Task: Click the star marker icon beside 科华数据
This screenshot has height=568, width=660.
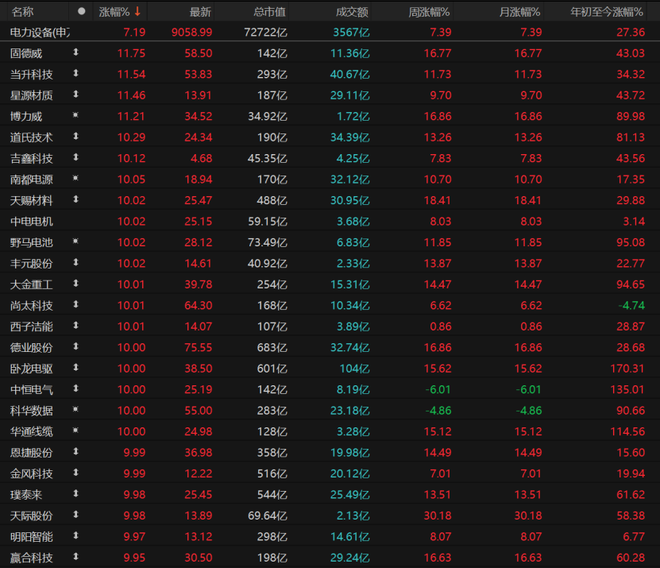Action: (x=76, y=409)
